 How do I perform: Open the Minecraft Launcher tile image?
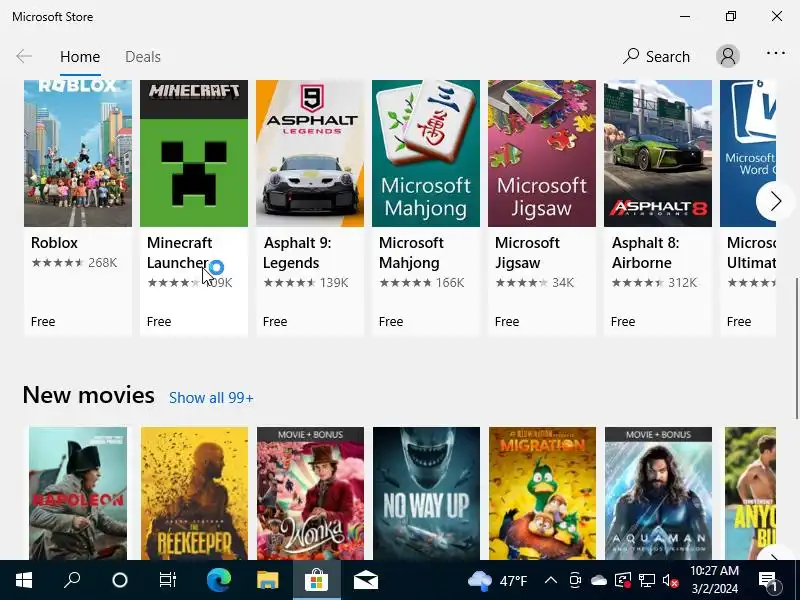point(194,153)
